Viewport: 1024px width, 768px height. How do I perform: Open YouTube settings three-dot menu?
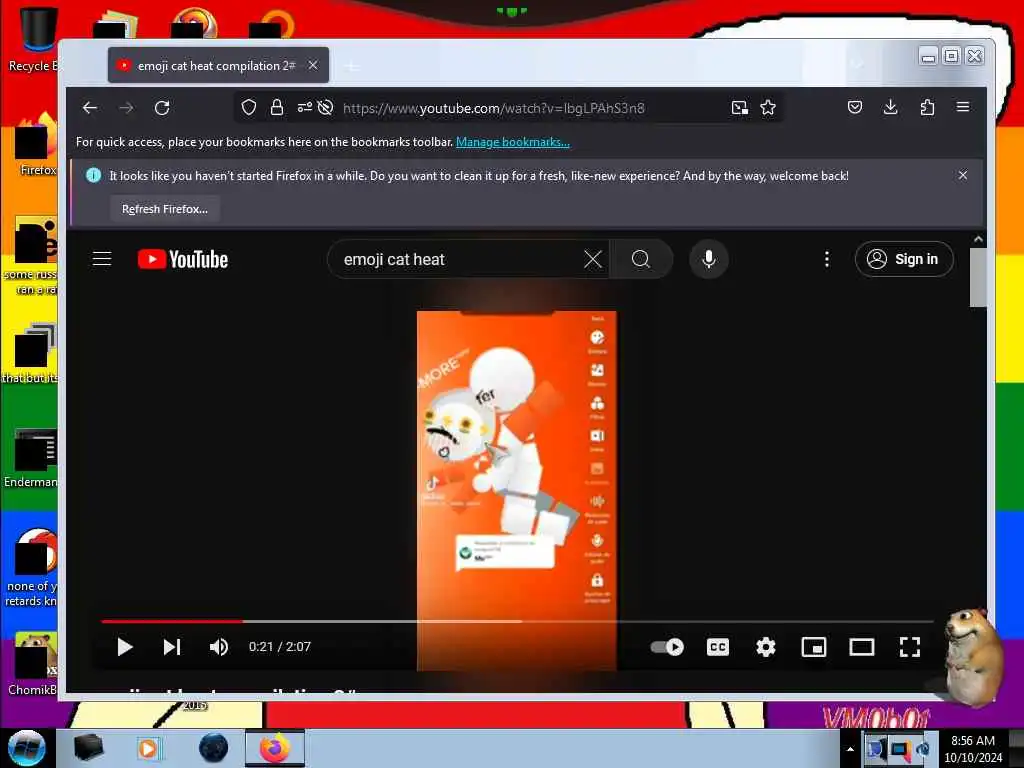tap(827, 259)
